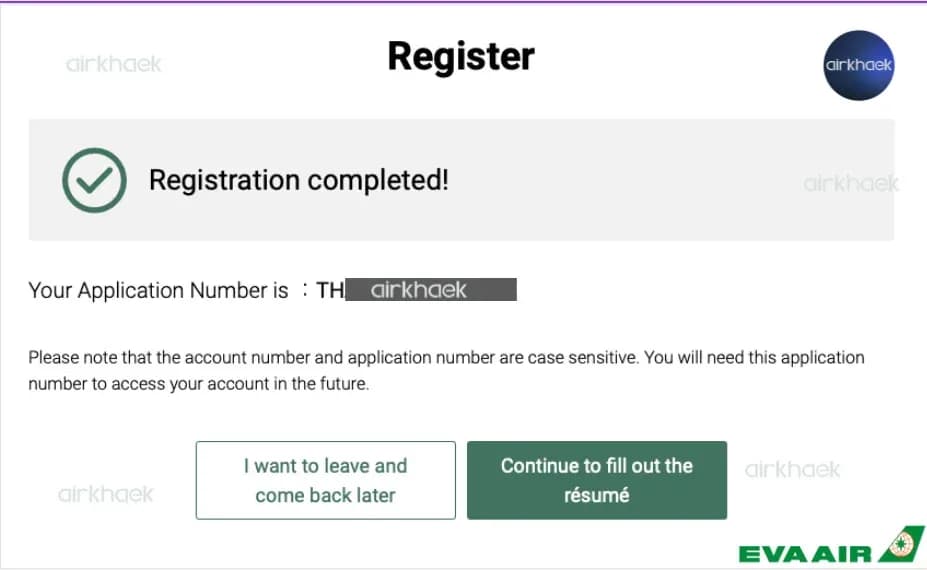
Task: Click the EVA AIR wordmark text
Action: pos(805,552)
